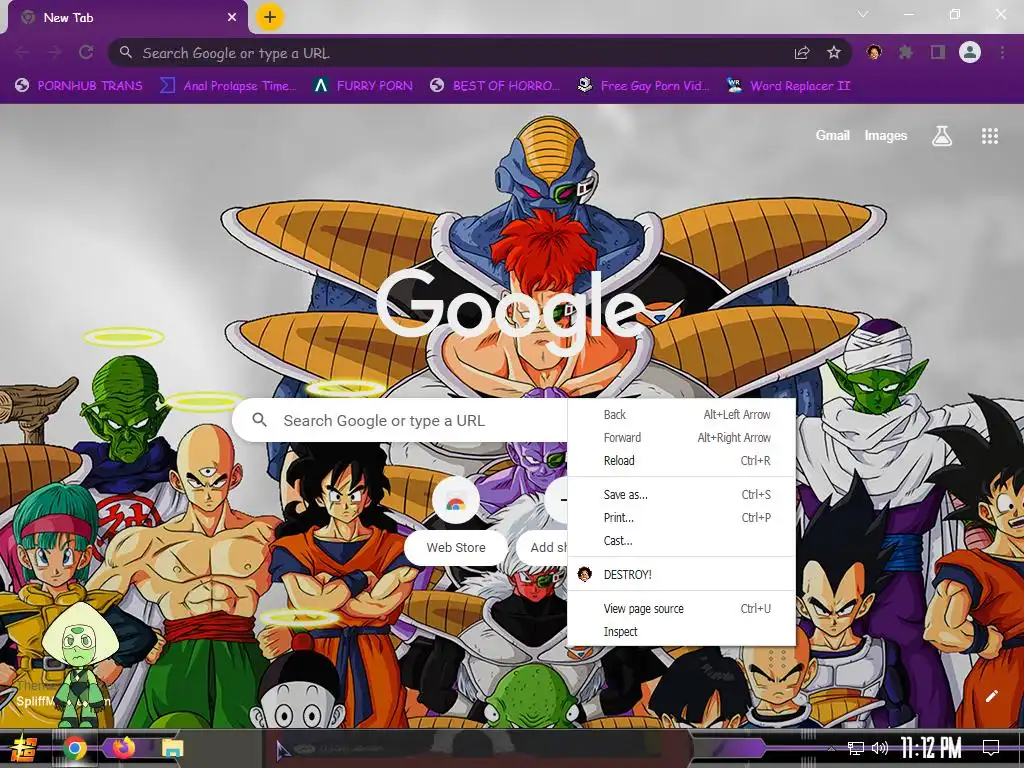Click the magnifier in the Google search box

259,420
